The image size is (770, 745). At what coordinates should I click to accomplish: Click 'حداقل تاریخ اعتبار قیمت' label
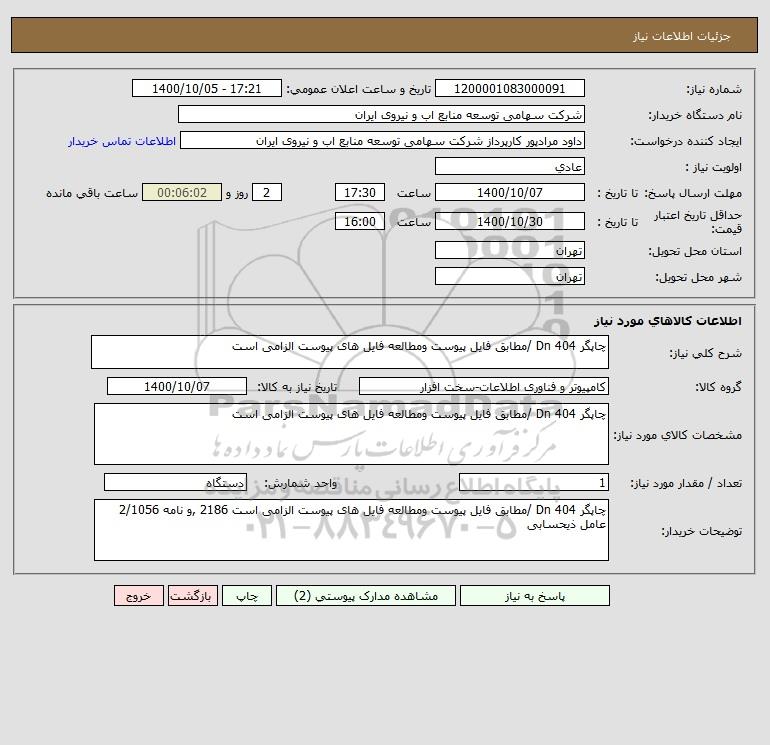coord(697,222)
